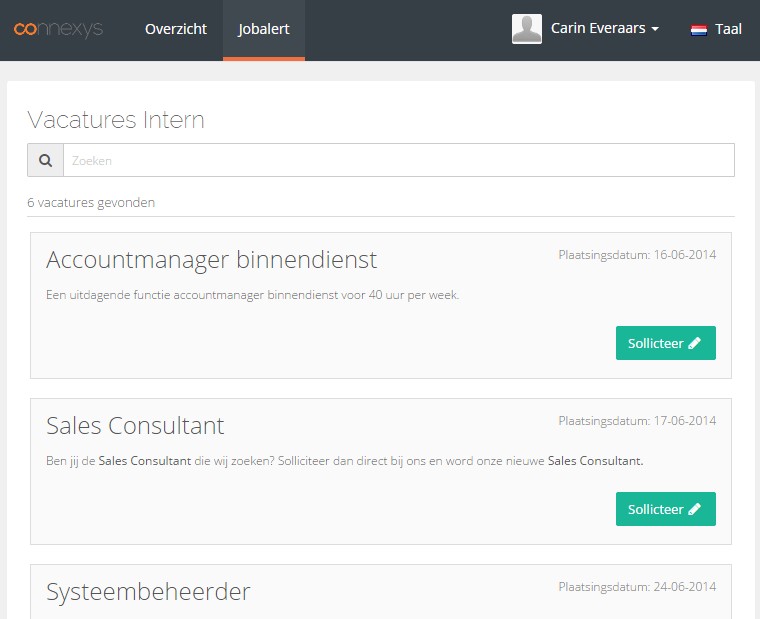The width and height of the screenshot is (760, 619).
Task: Open the Taal language selector
Action: pos(716,29)
